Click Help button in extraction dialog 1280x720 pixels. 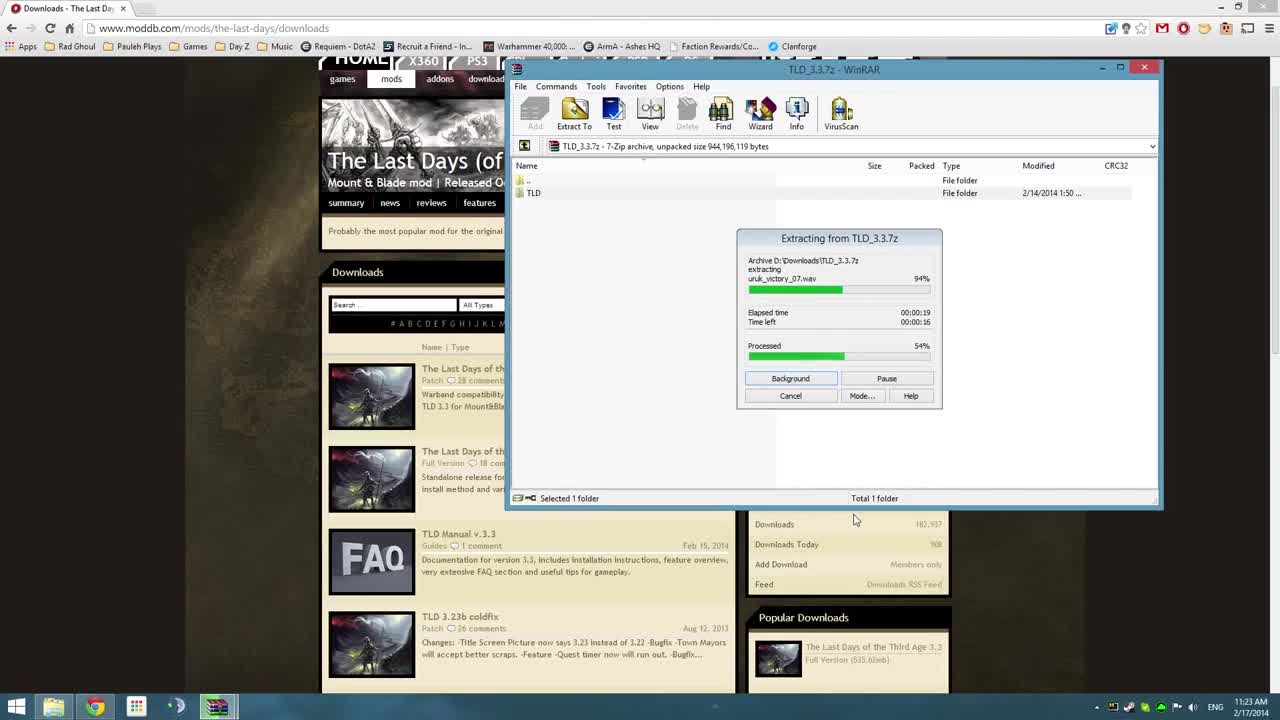tap(911, 396)
